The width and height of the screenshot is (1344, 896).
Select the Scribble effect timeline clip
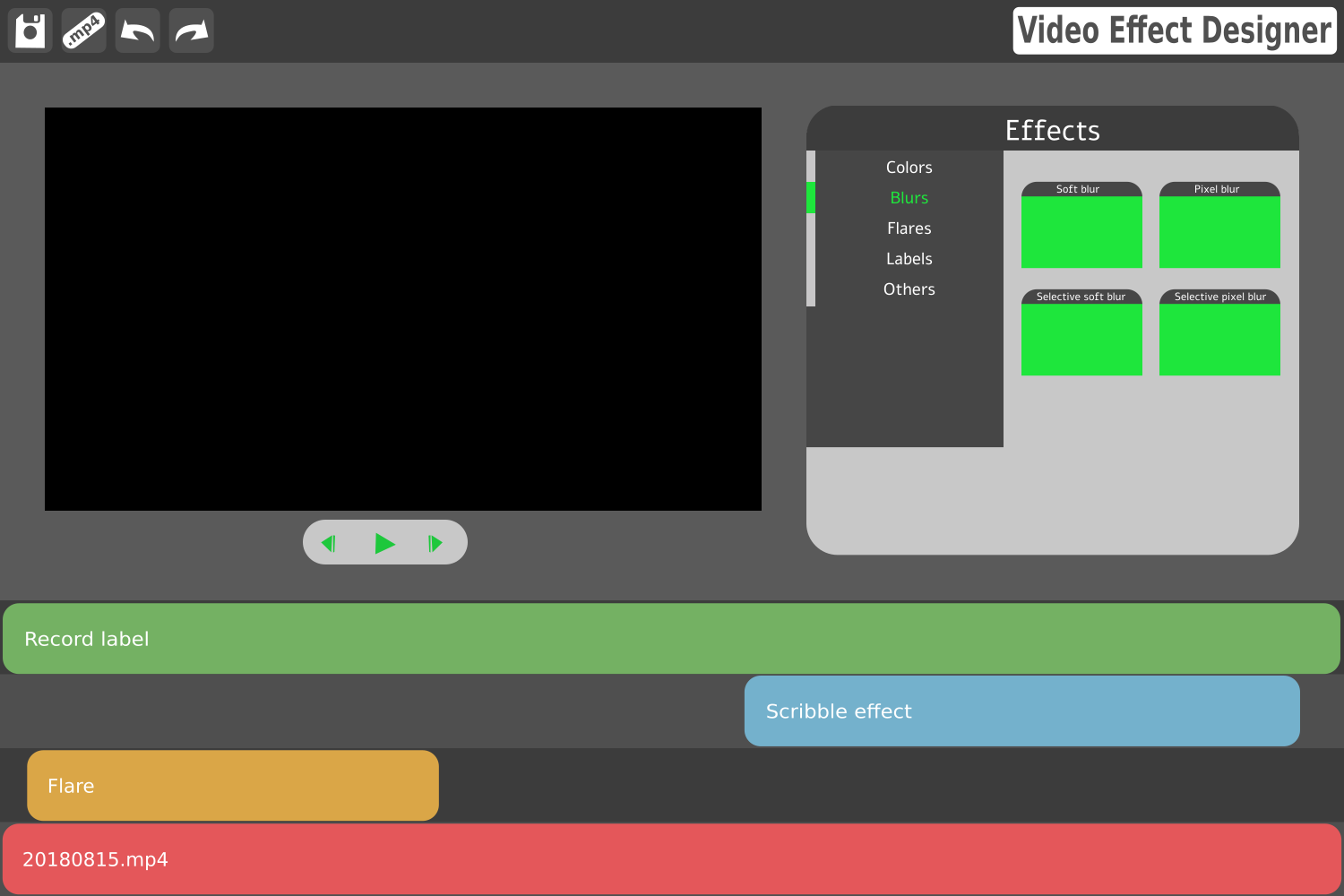pyautogui.click(x=1022, y=711)
